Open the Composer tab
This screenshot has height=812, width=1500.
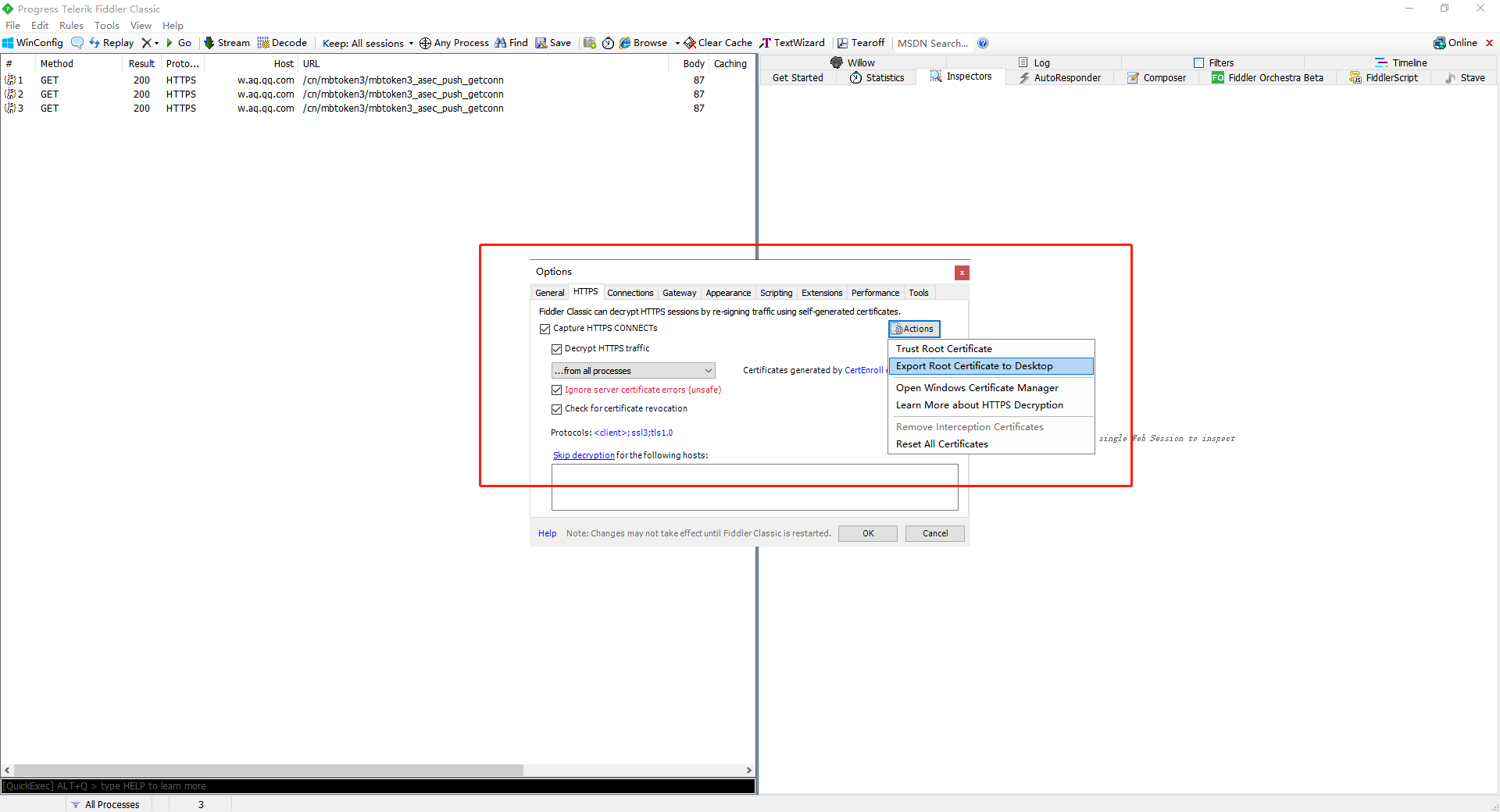[1156, 77]
